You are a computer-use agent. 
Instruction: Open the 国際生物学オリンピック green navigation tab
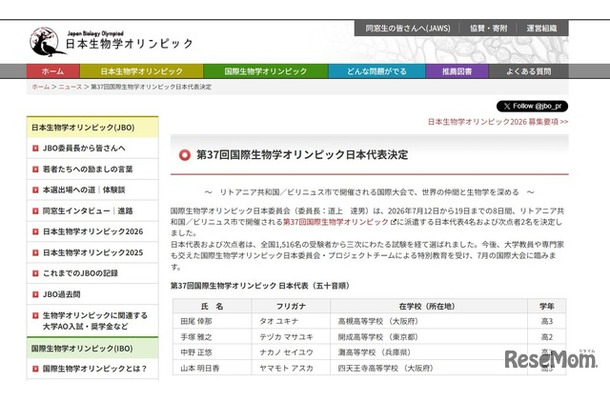[266, 71]
